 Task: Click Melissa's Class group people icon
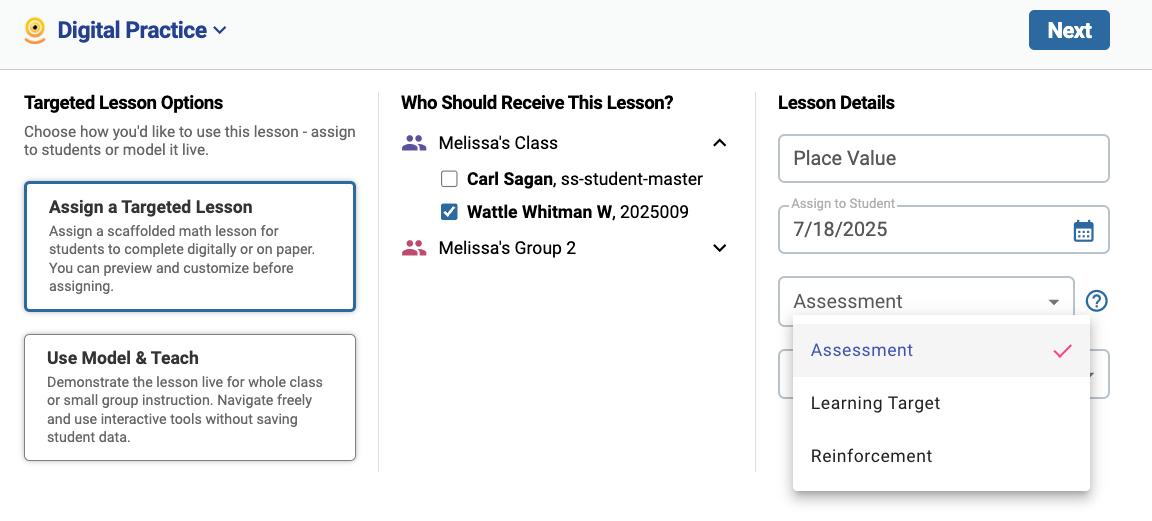pyautogui.click(x=414, y=143)
